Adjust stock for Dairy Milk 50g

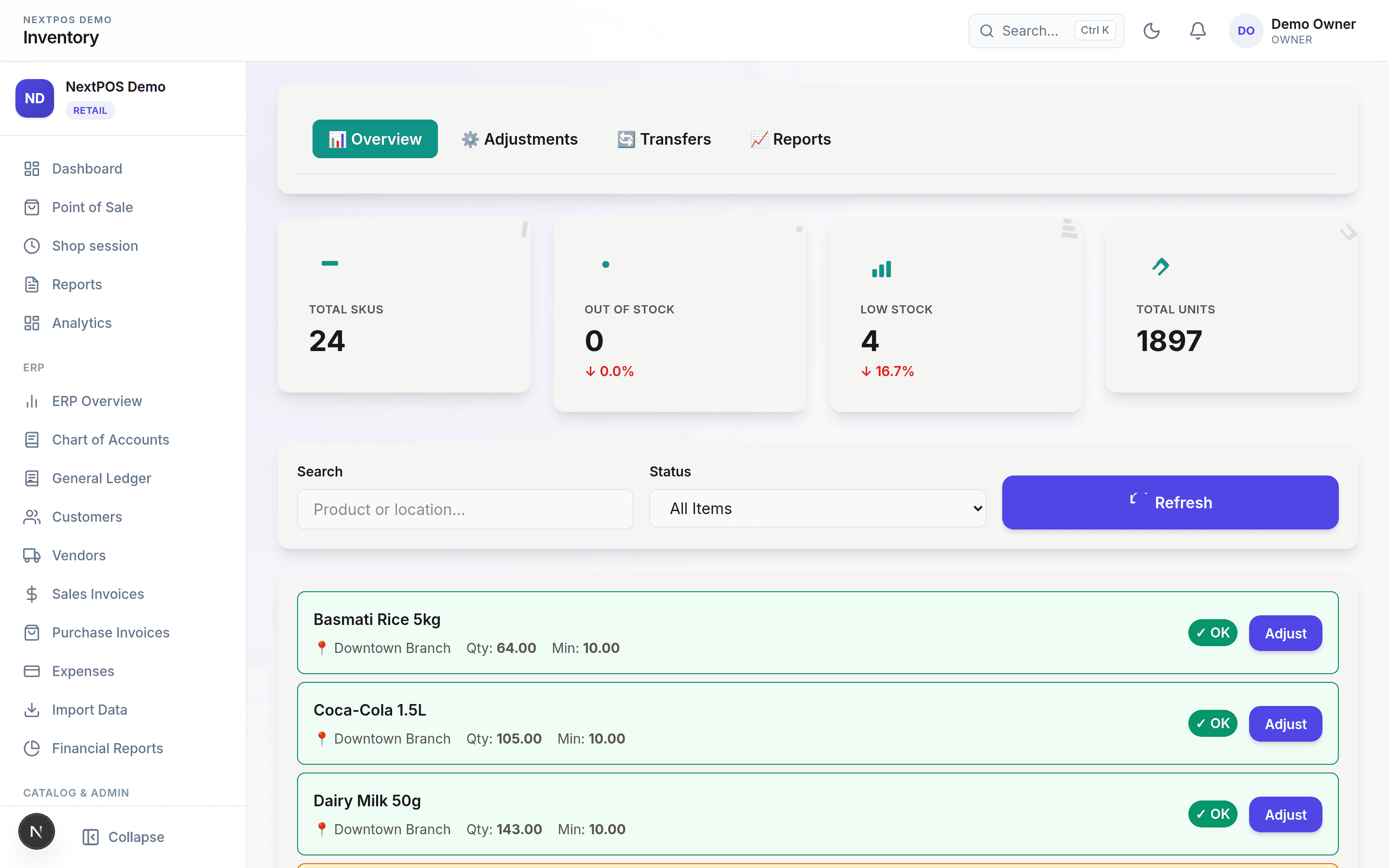[x=1286, y=814]
